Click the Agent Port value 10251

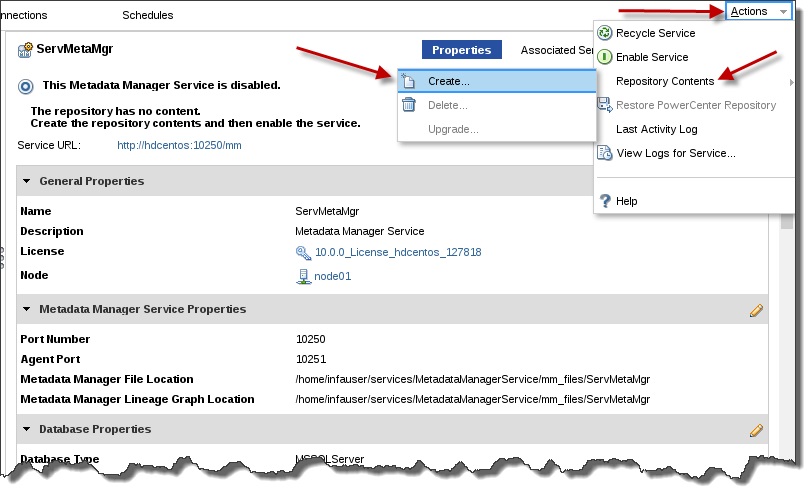pyautogui.click(x=311, y=359)
